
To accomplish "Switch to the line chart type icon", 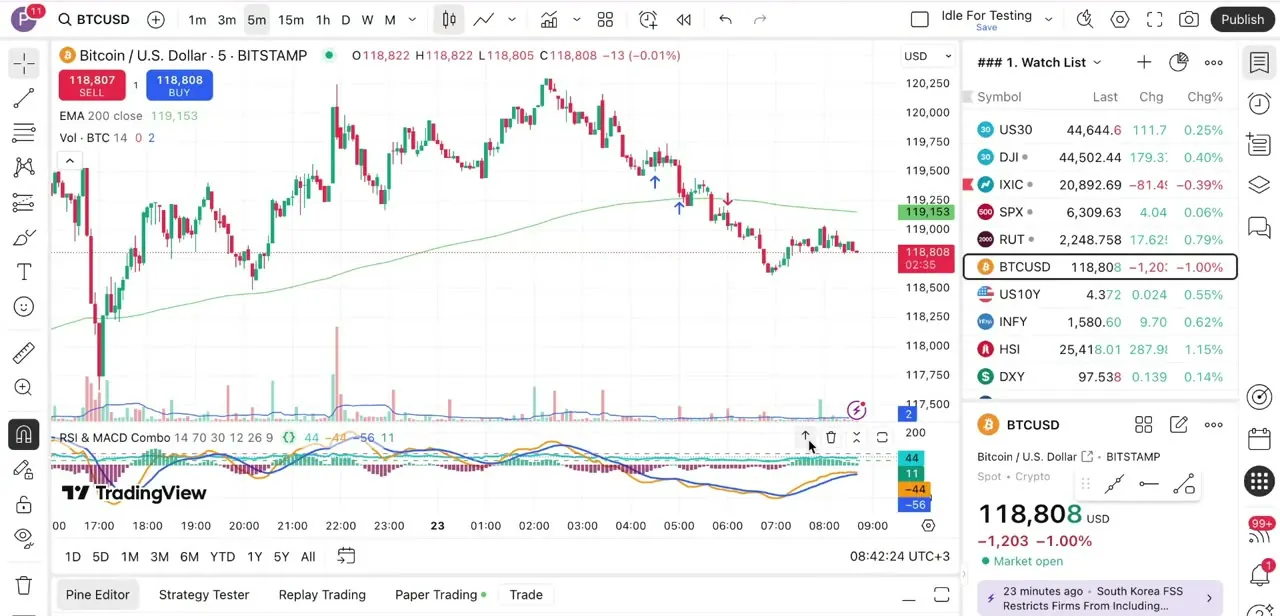I will 484,19.
